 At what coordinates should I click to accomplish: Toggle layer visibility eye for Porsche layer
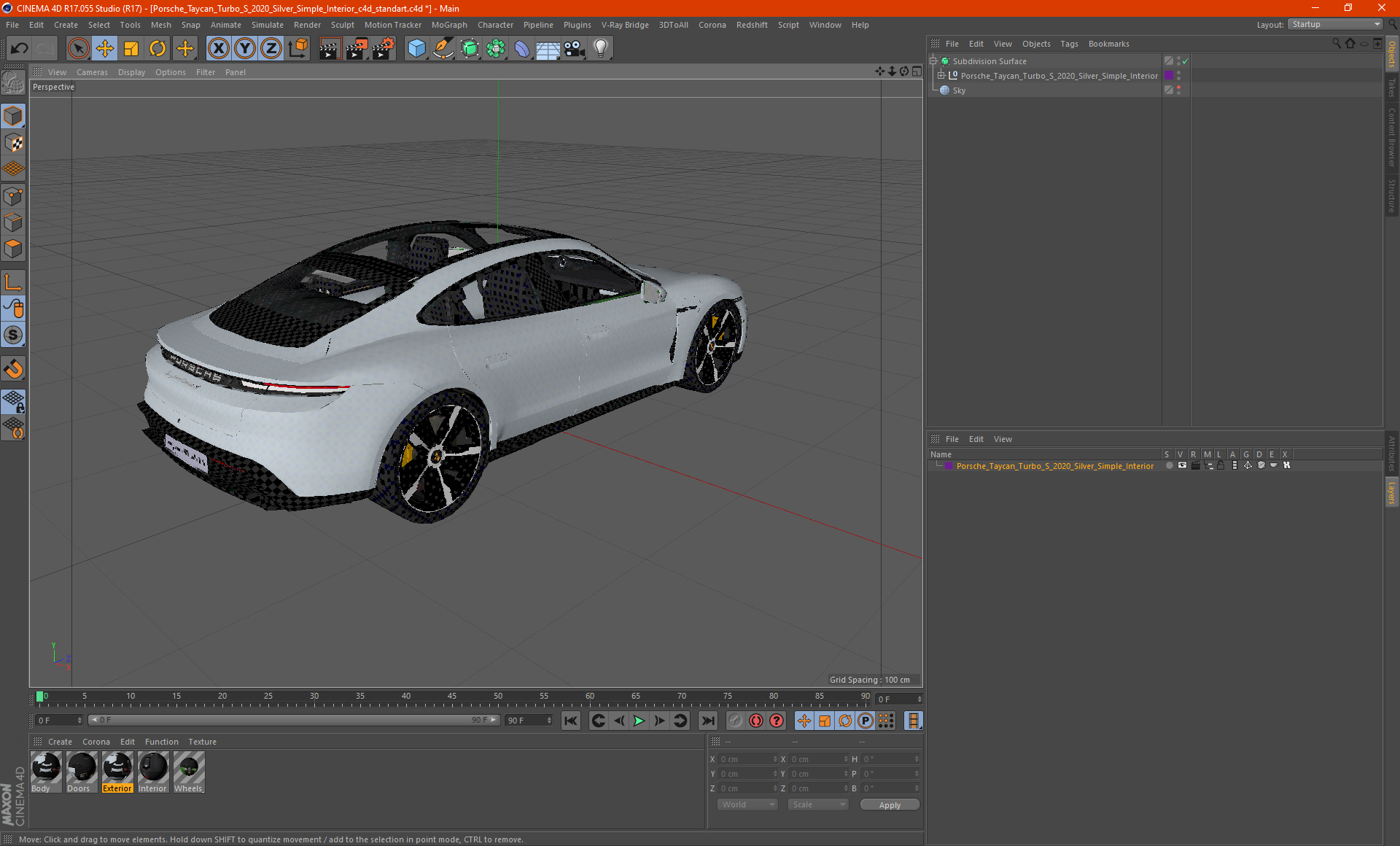click(1182, 465)
